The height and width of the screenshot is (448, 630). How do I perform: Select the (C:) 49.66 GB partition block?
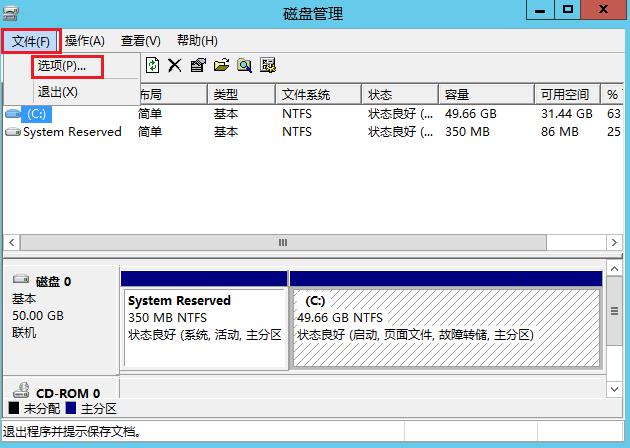(446, 327)
